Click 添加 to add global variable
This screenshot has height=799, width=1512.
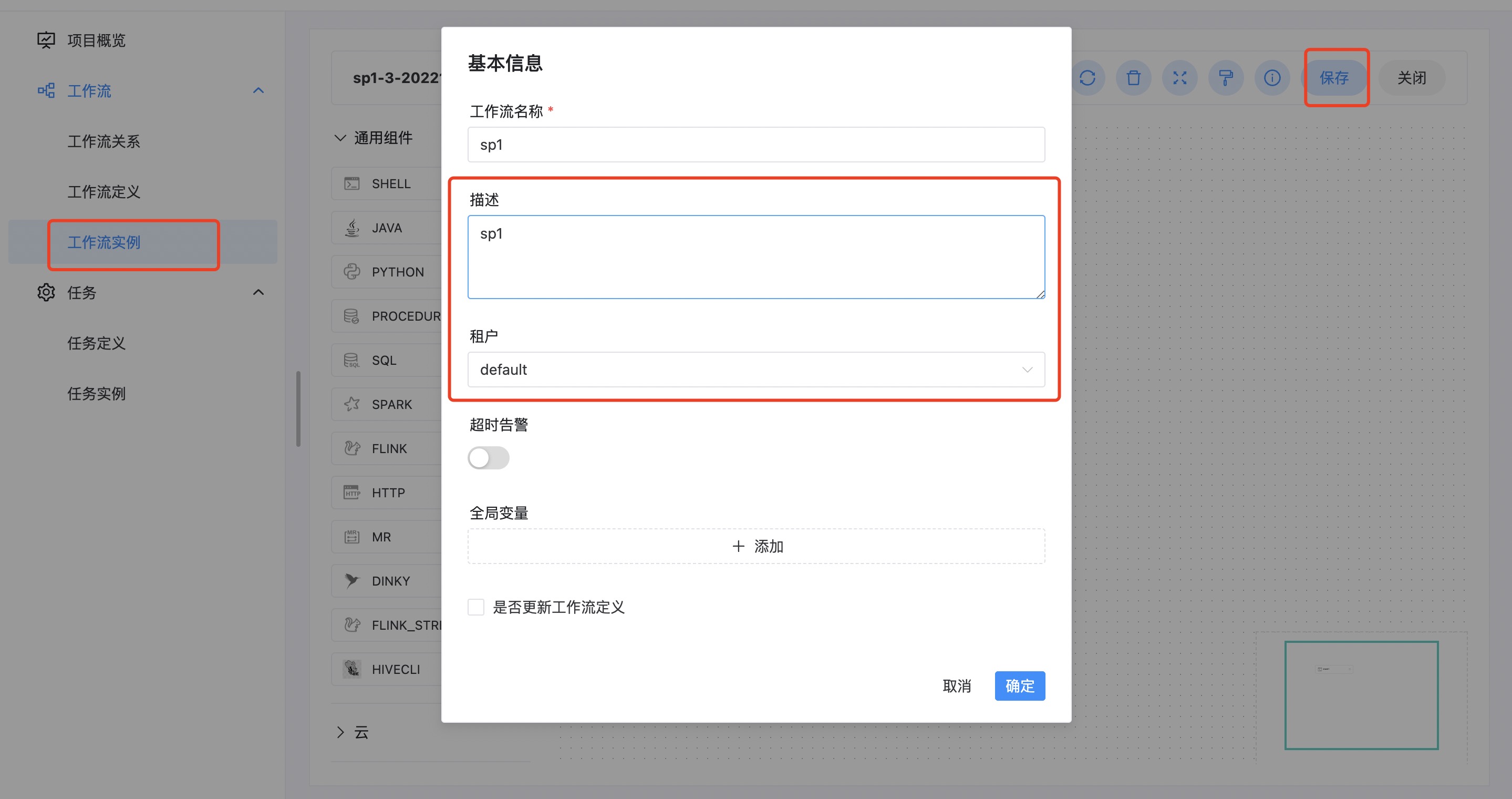(756, 546)
